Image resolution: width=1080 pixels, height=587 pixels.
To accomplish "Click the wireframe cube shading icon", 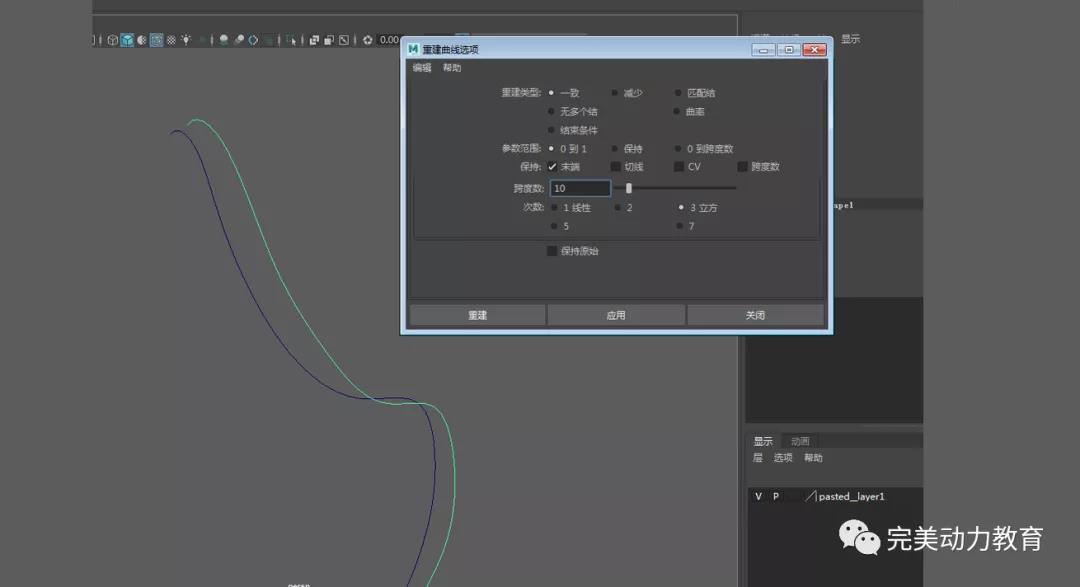I will (x=113, y=40).
